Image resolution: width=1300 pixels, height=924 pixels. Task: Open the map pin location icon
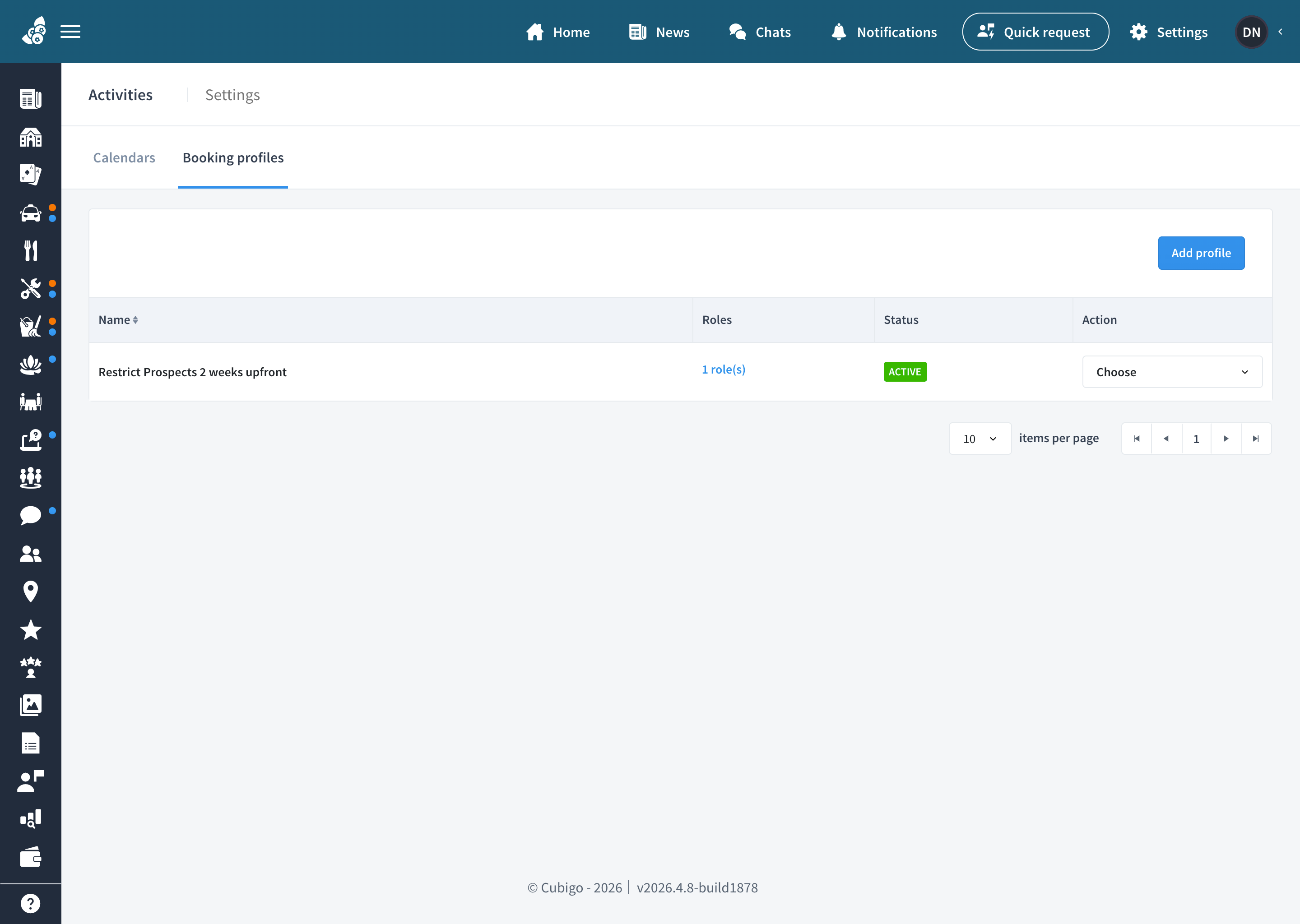coord(31,592)
